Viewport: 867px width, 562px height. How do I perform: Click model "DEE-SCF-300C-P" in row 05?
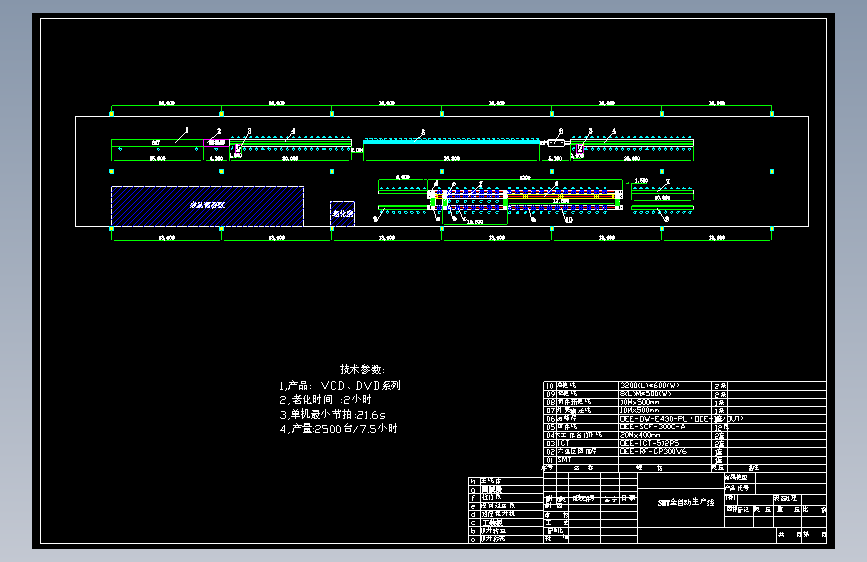(652, 427)
